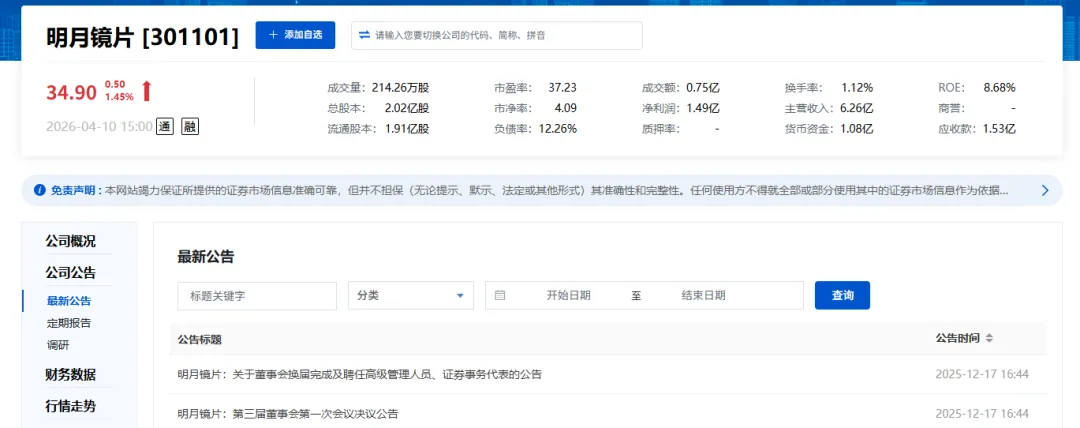Viewport: 1080px width, 428px height.
Task: Click the 流通股本 value 1.91亿股
Action: 406,129
